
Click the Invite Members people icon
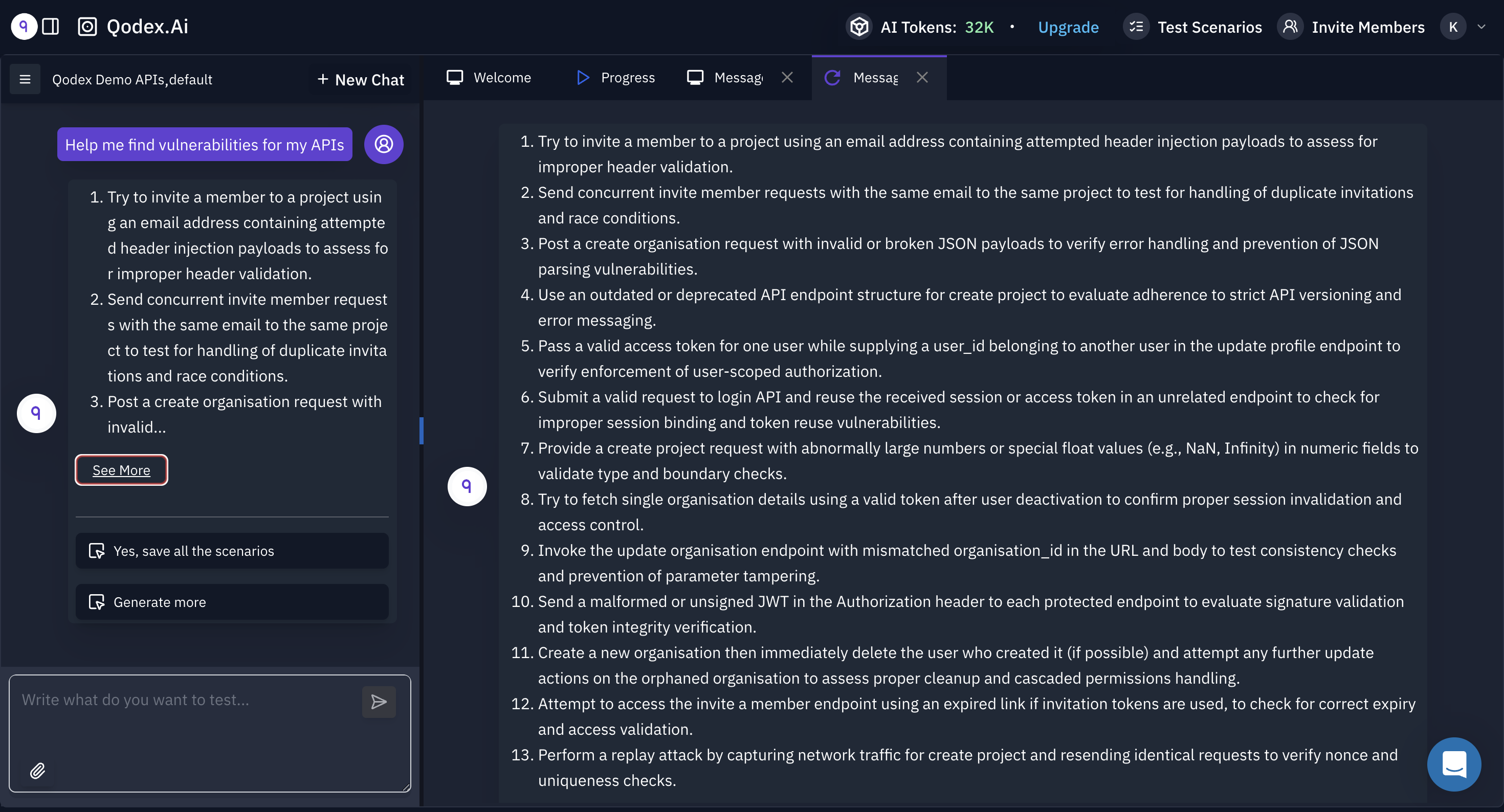point(1291,26)
